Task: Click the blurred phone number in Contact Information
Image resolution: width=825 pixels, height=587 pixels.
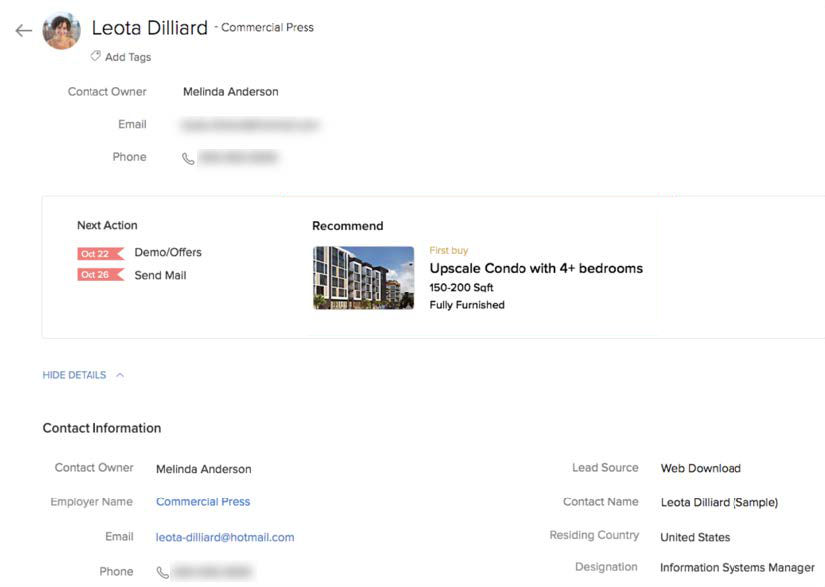Action: (x=213, y=571)
